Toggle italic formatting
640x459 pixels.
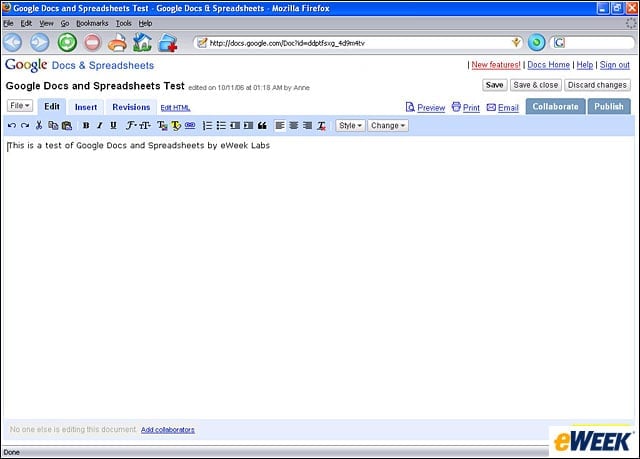pyautogui.click(x=100, y=126)
